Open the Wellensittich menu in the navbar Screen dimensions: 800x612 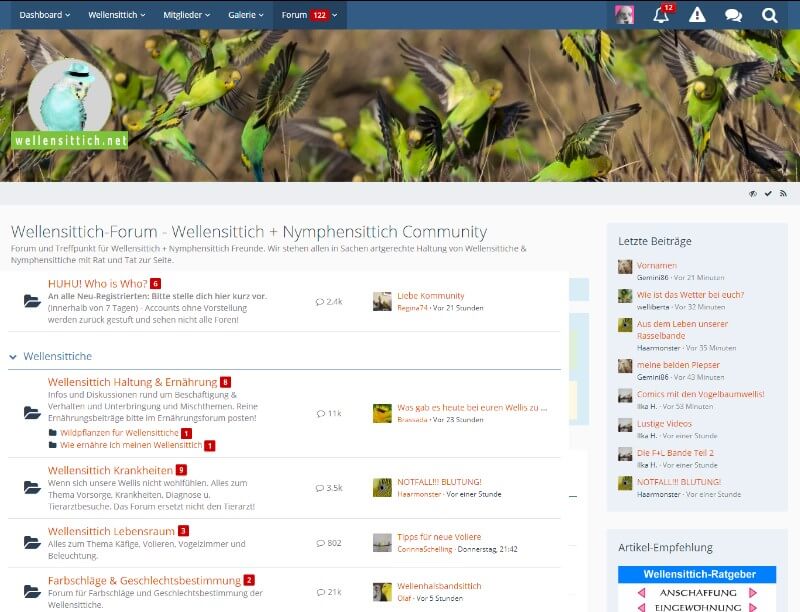point(114,15)
